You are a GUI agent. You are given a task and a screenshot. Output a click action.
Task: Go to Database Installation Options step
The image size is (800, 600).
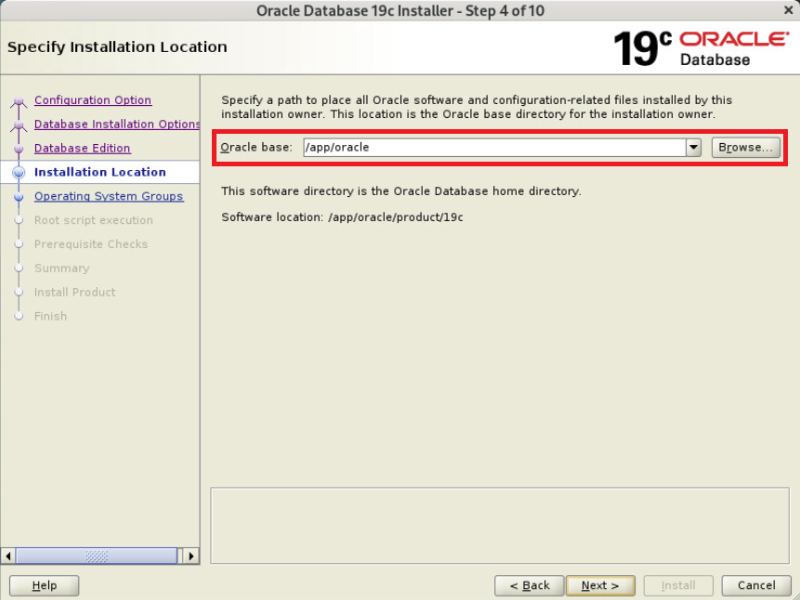tap(117, 124)
